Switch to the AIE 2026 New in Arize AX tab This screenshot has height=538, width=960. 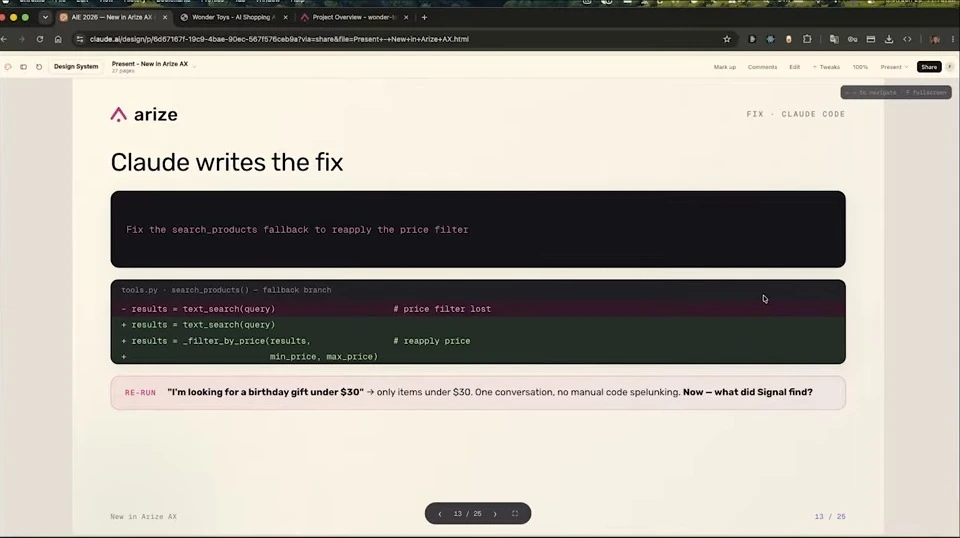click(112, 17)
